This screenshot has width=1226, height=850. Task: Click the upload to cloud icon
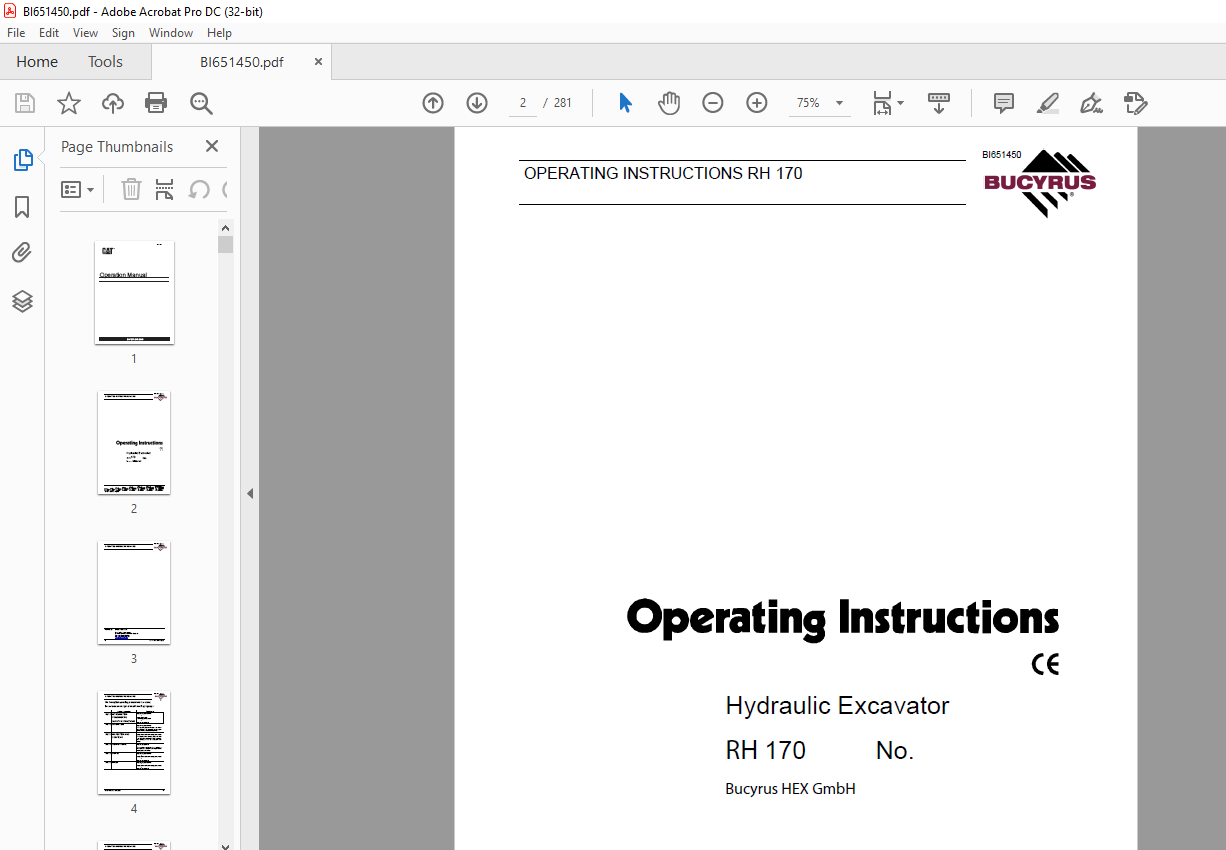[113, 103]
